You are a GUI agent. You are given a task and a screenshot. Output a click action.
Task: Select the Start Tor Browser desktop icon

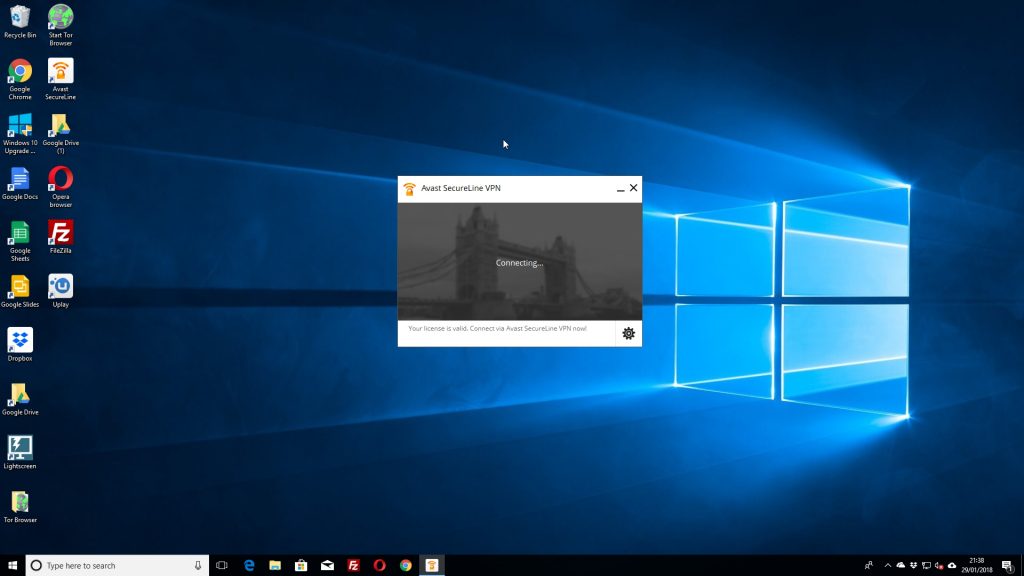coord(61,25)
